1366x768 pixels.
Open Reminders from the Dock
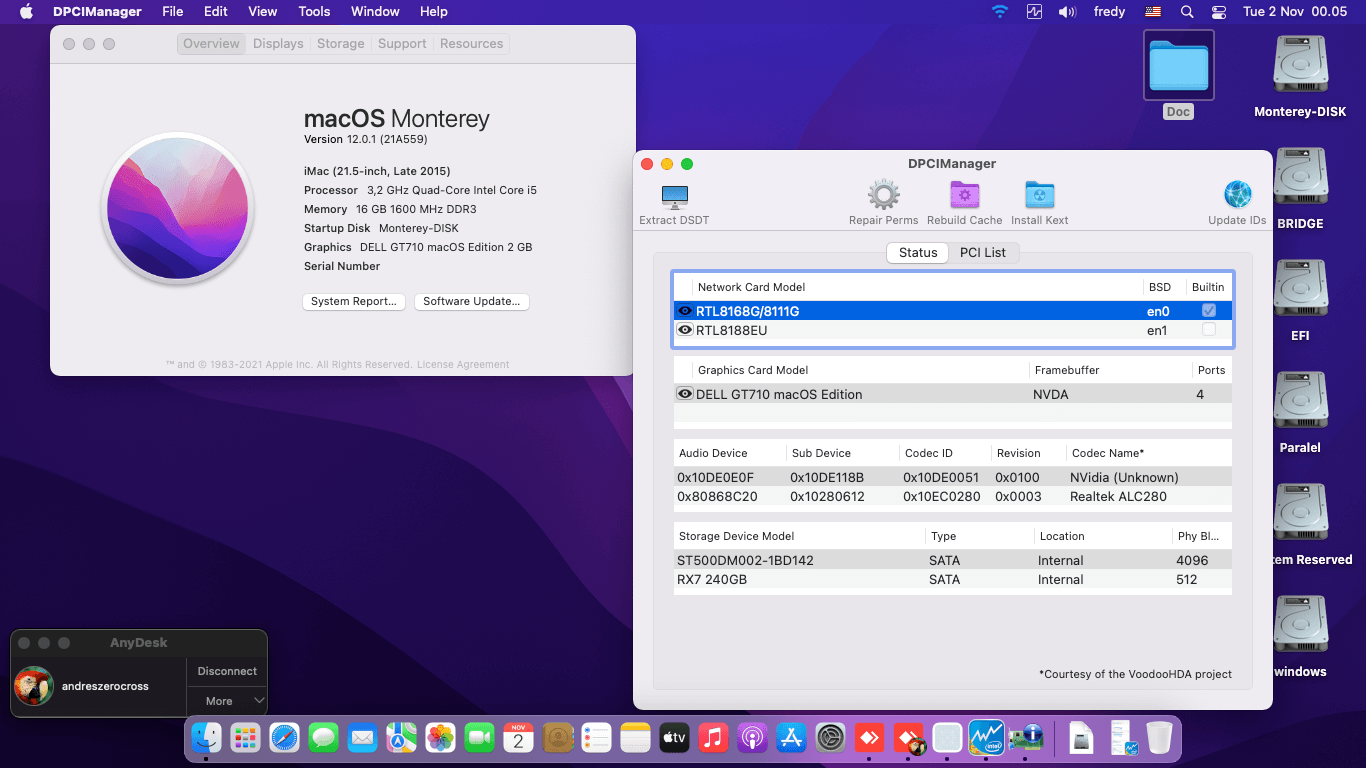pos(596,738)
